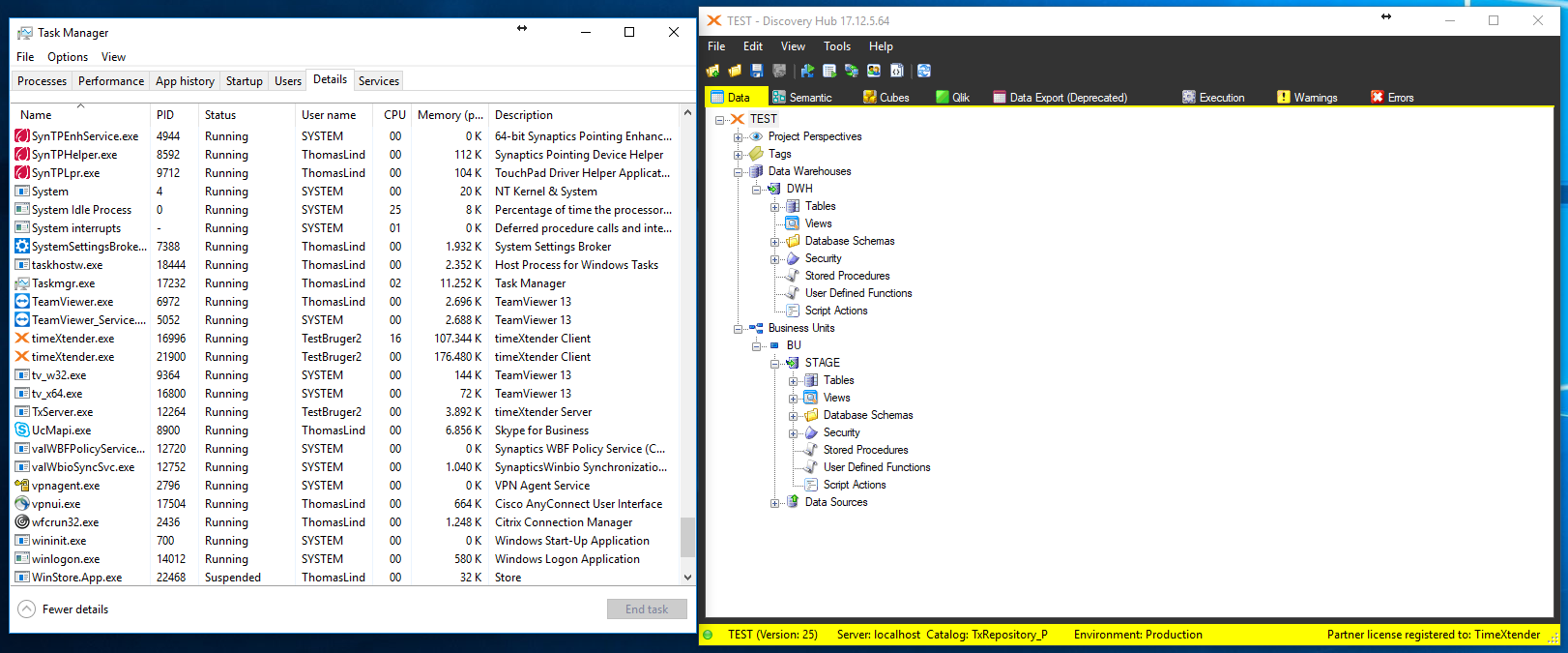The image size is (1568, 653).
Task: Collapse the Data Warehouses node
Action: pyautogui.click(x=738, y=172)
